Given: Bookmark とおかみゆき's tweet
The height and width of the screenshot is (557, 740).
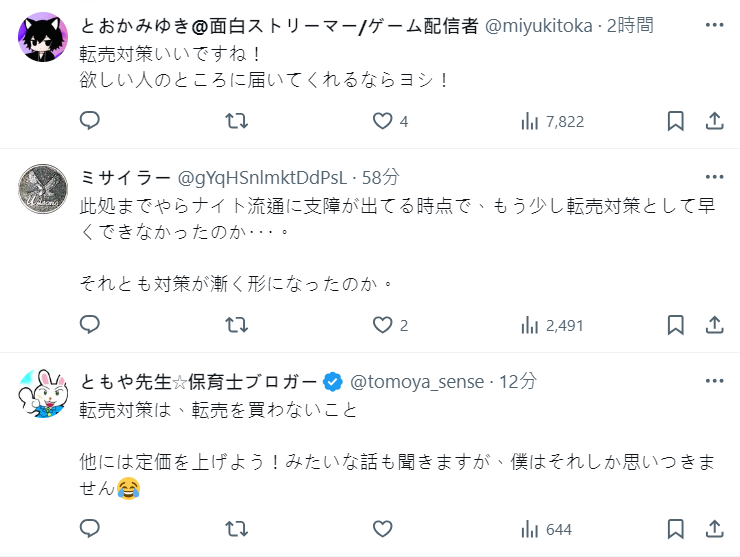Looking at the screenshot, I should 676,121.
